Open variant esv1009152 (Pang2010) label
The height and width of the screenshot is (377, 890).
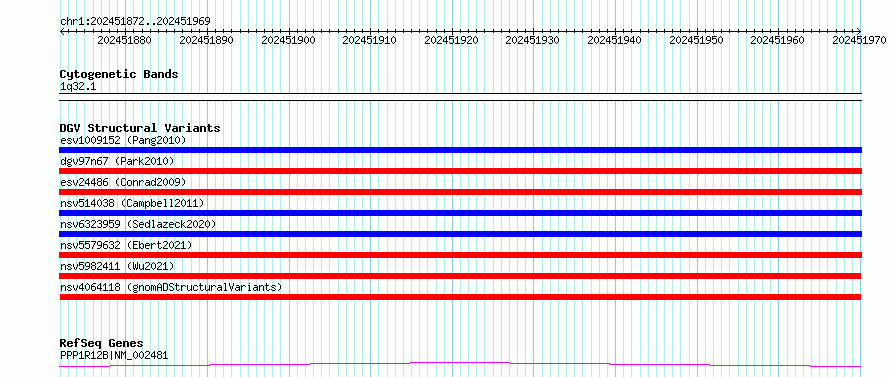tap(123, 140)
